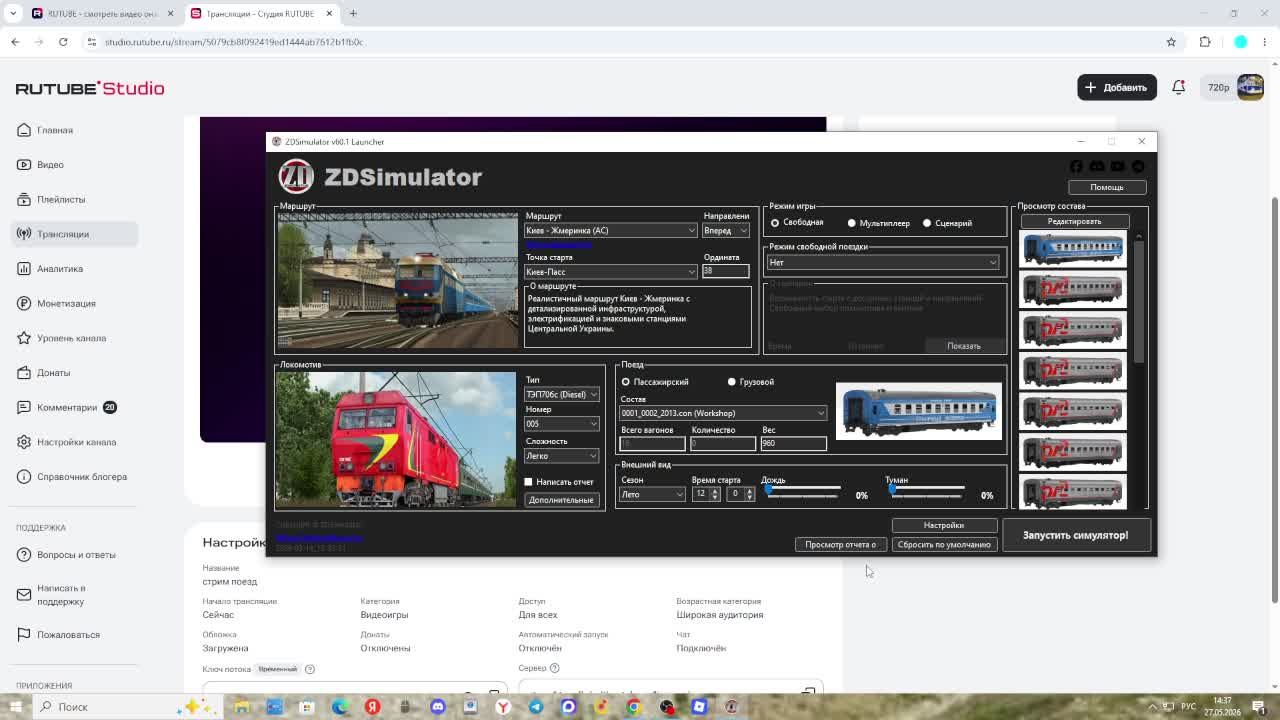Enable the Написать отчет checkbox
The width and height of the screenshot is (1280, 720).
(529, 482)
